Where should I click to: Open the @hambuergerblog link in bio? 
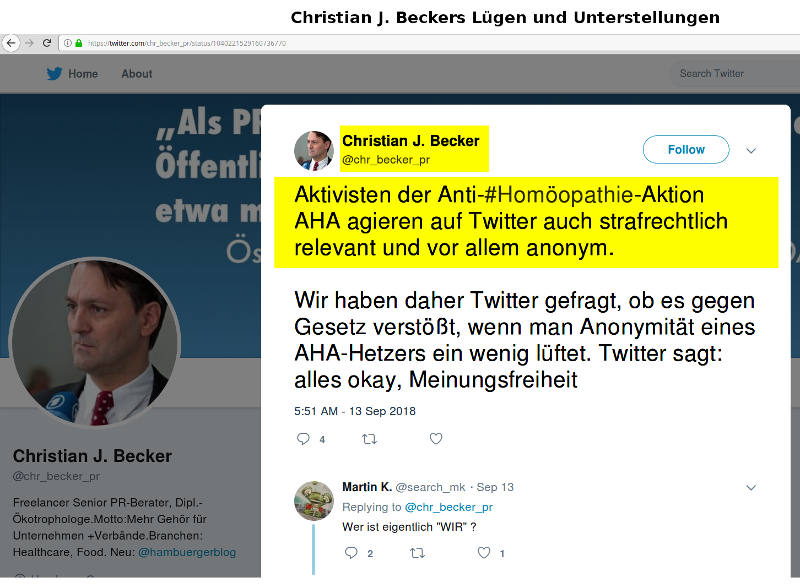tap(187, 552)
